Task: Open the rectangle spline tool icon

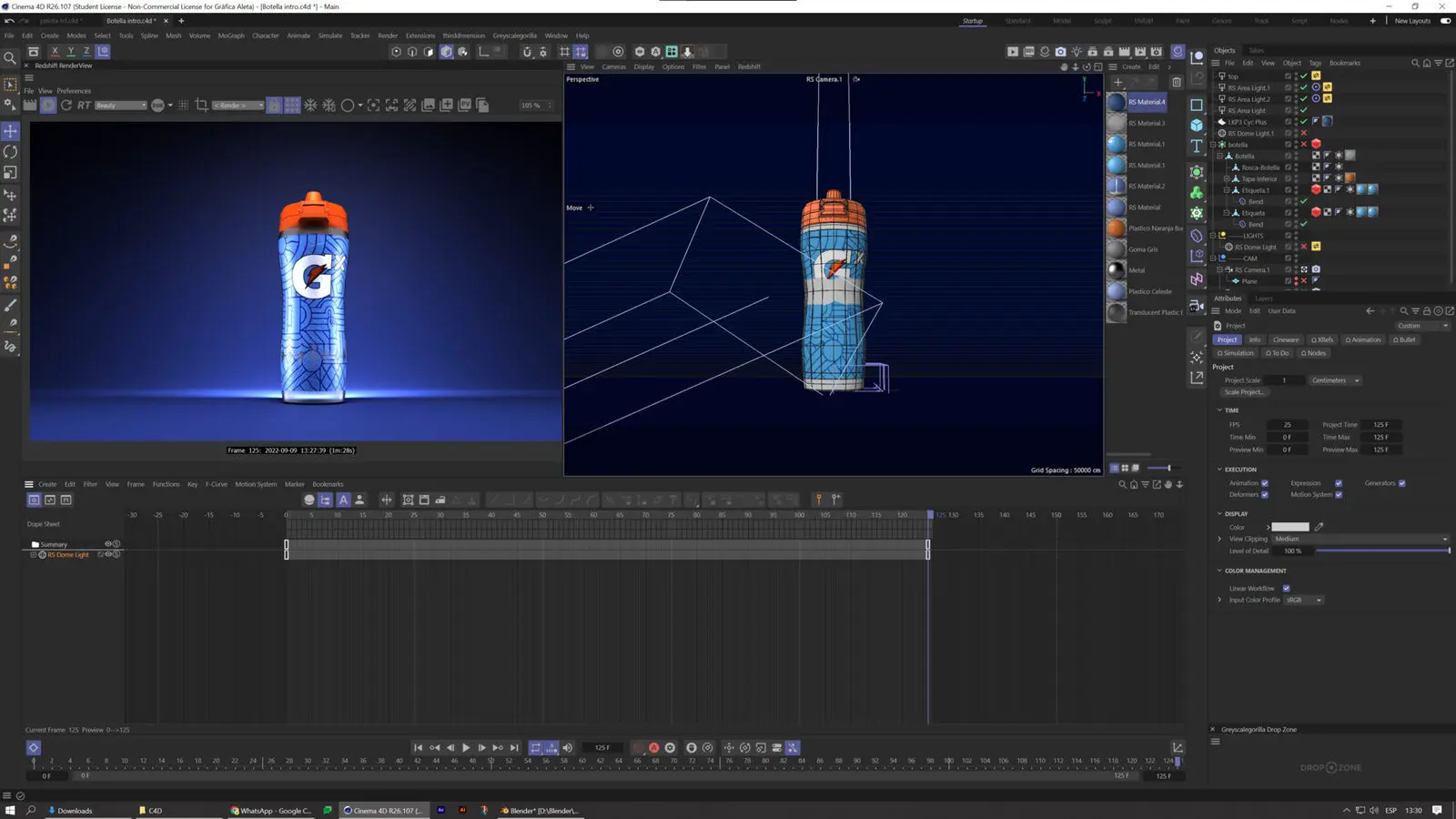Action: pyautogui.click(x=1197, y=105)
